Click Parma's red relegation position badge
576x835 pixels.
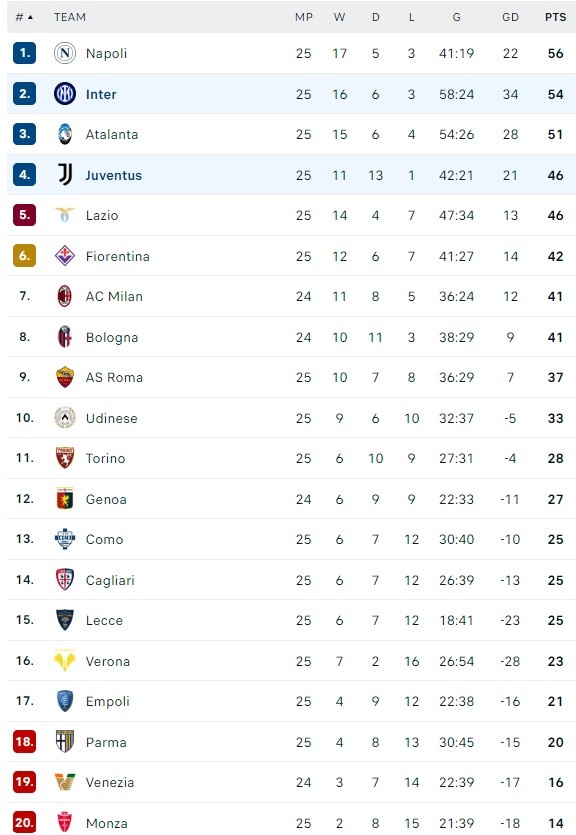(23, 742)
